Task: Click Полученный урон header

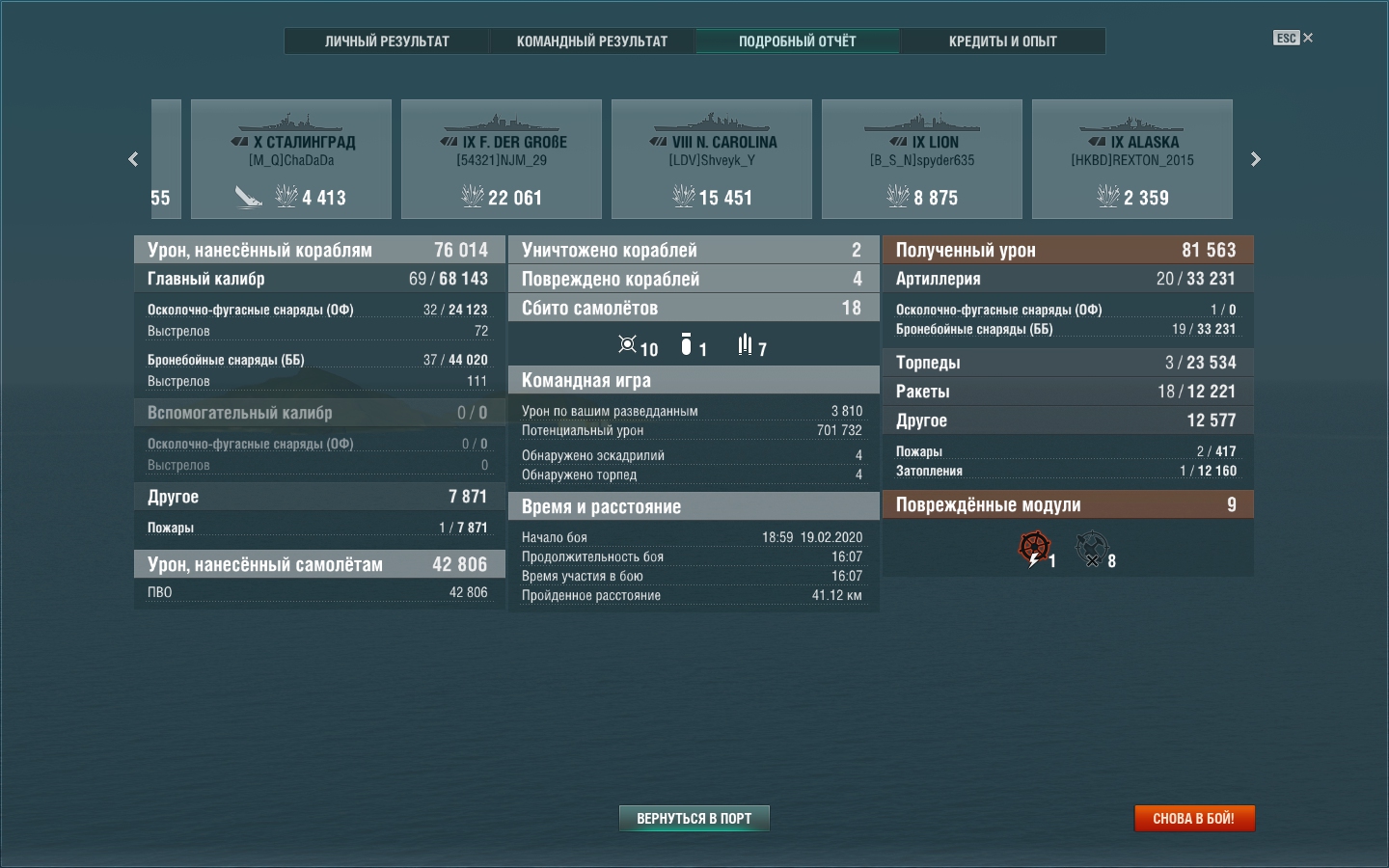Action: click(1068, 250)
